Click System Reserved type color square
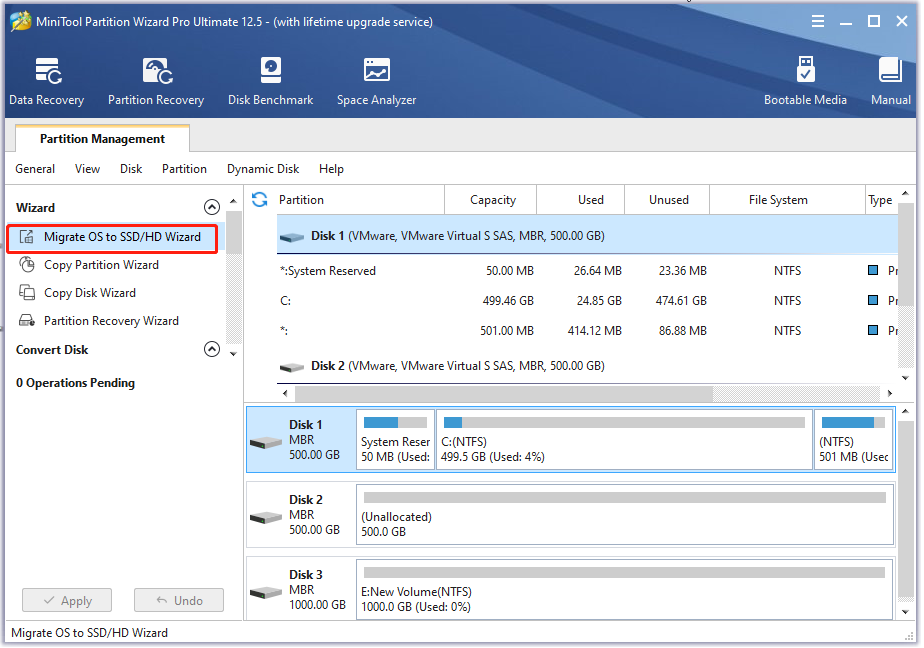Viewport: 924px width, 648px height. (873, 270)
